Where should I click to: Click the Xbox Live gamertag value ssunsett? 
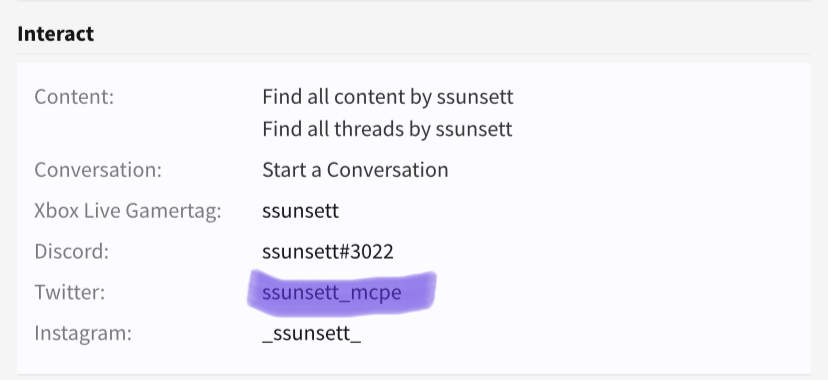[x=300, y=211]
